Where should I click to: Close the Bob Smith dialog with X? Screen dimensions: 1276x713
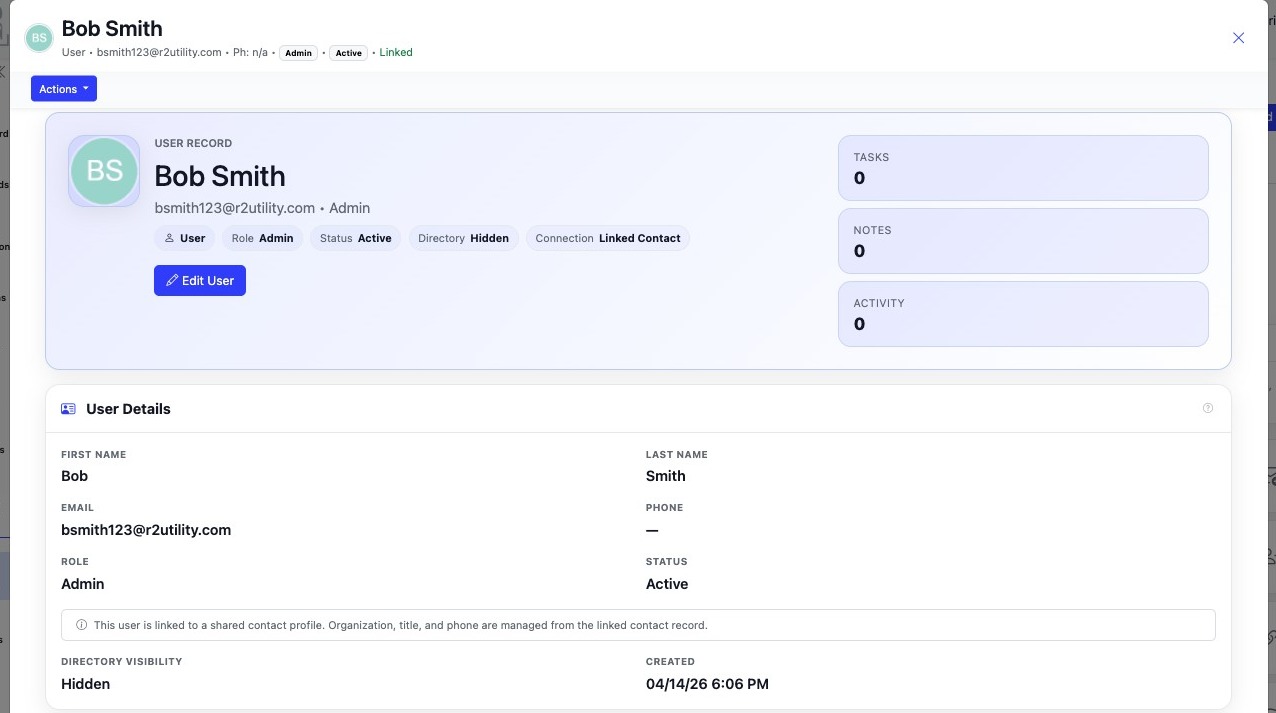[x=1238, y=38]
